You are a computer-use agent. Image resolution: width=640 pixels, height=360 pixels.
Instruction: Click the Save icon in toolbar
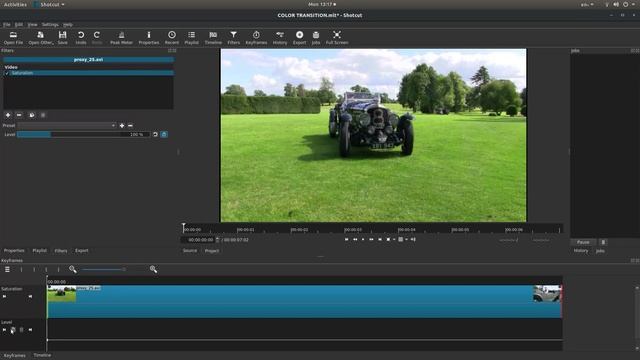pos(62,38)
